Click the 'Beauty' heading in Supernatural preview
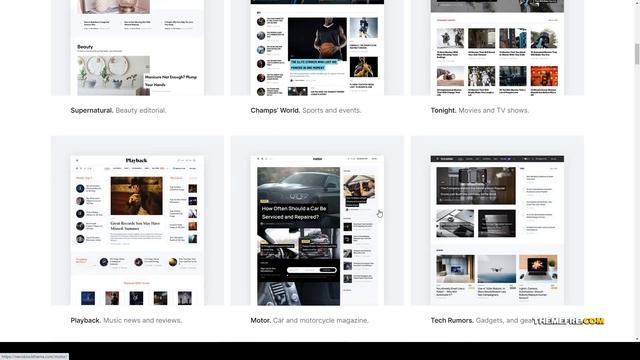The height and width of the screenshot is (360, 640). [x=85, y=47]
